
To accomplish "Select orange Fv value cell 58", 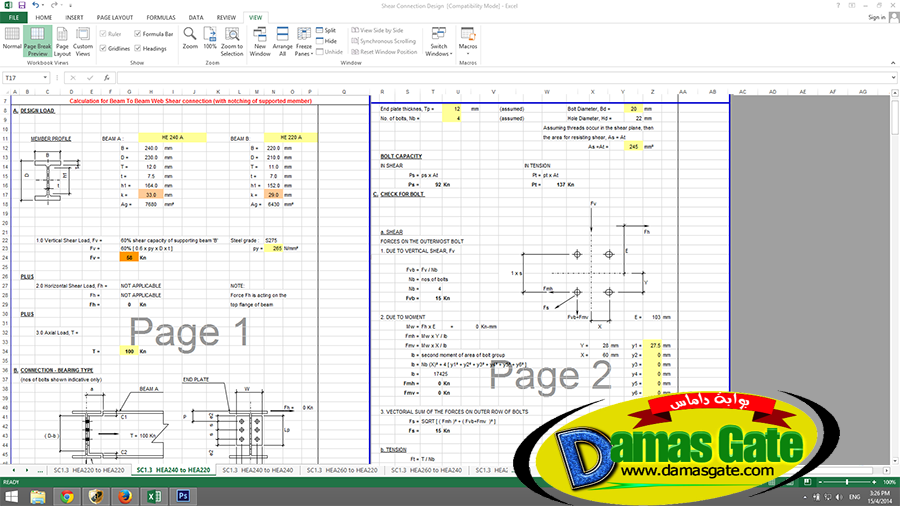I will coord(129,258).
